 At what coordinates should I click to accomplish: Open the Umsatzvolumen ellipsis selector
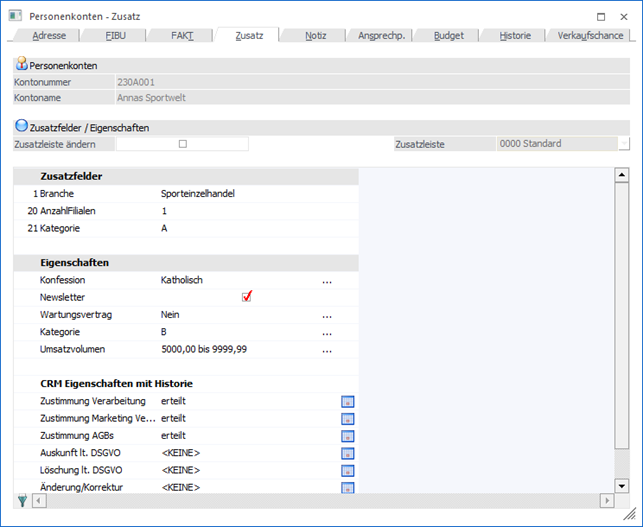click(326, 350)
